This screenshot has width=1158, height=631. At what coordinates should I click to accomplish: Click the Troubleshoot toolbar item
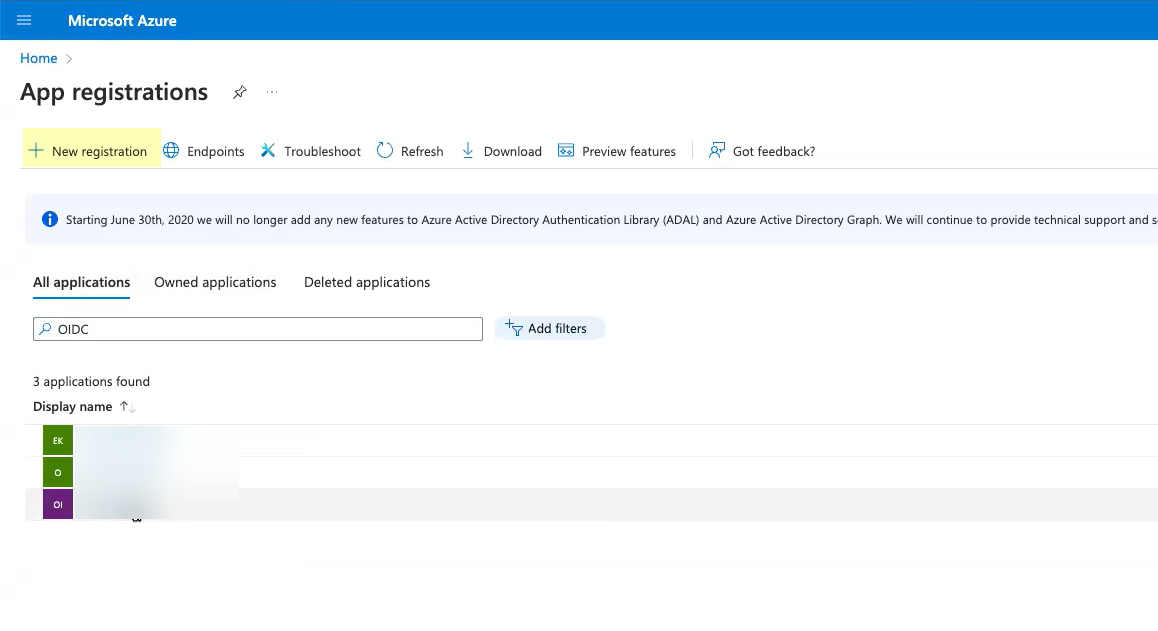coord(311,151)
